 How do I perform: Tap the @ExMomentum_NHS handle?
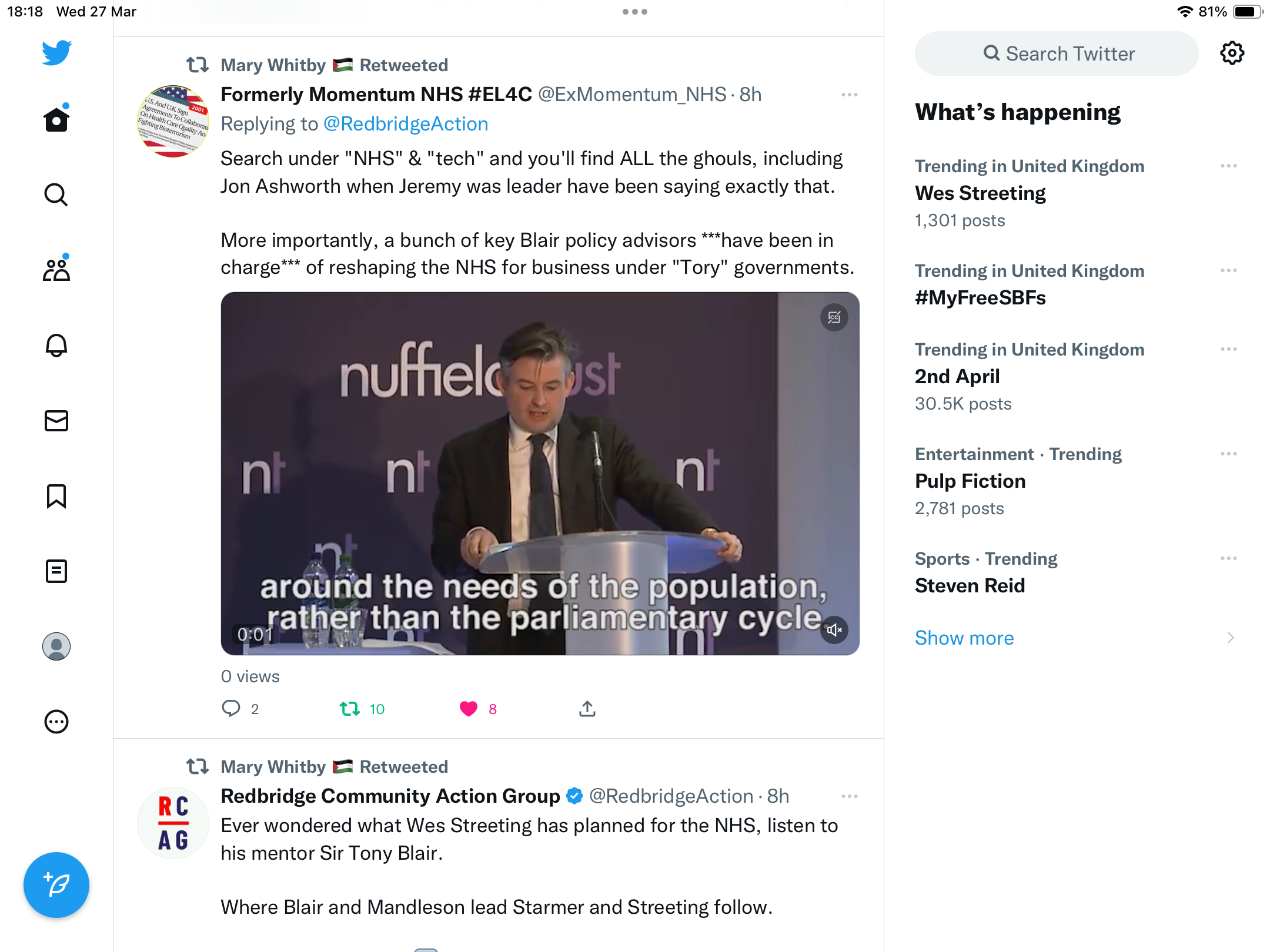click(x=632, y=95)
